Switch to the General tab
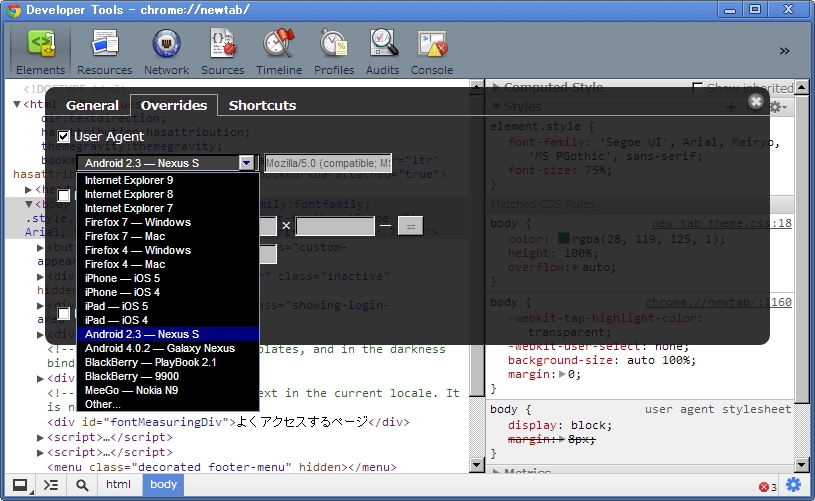Screen dimensions: 815x501 coord(92,105)
